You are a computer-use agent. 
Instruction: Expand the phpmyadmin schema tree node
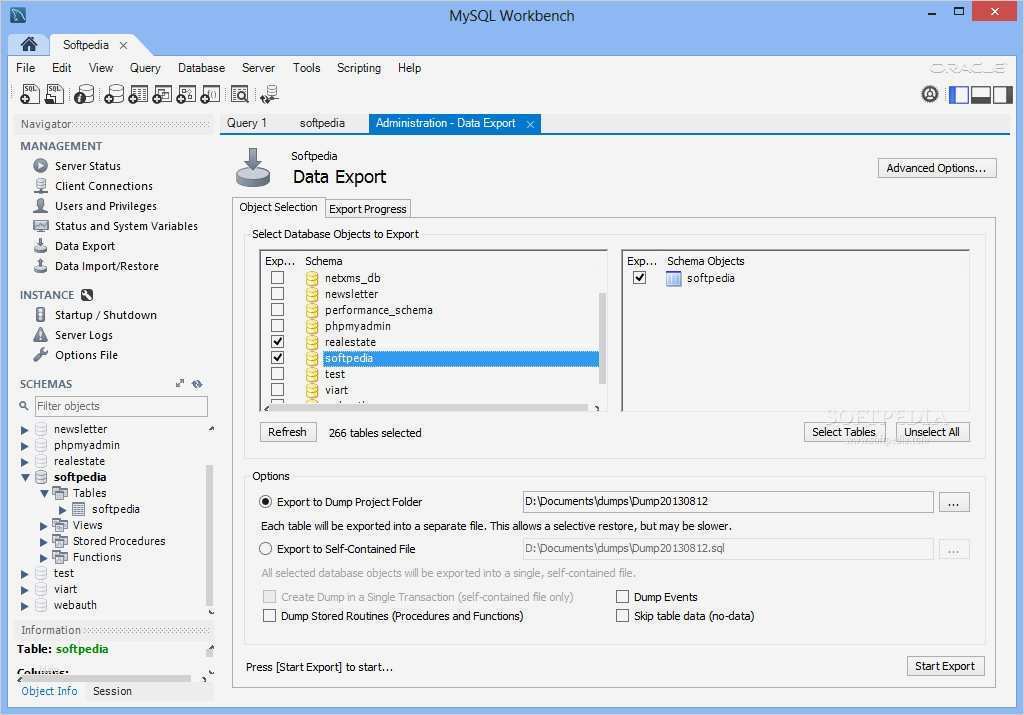click(24, 445)
